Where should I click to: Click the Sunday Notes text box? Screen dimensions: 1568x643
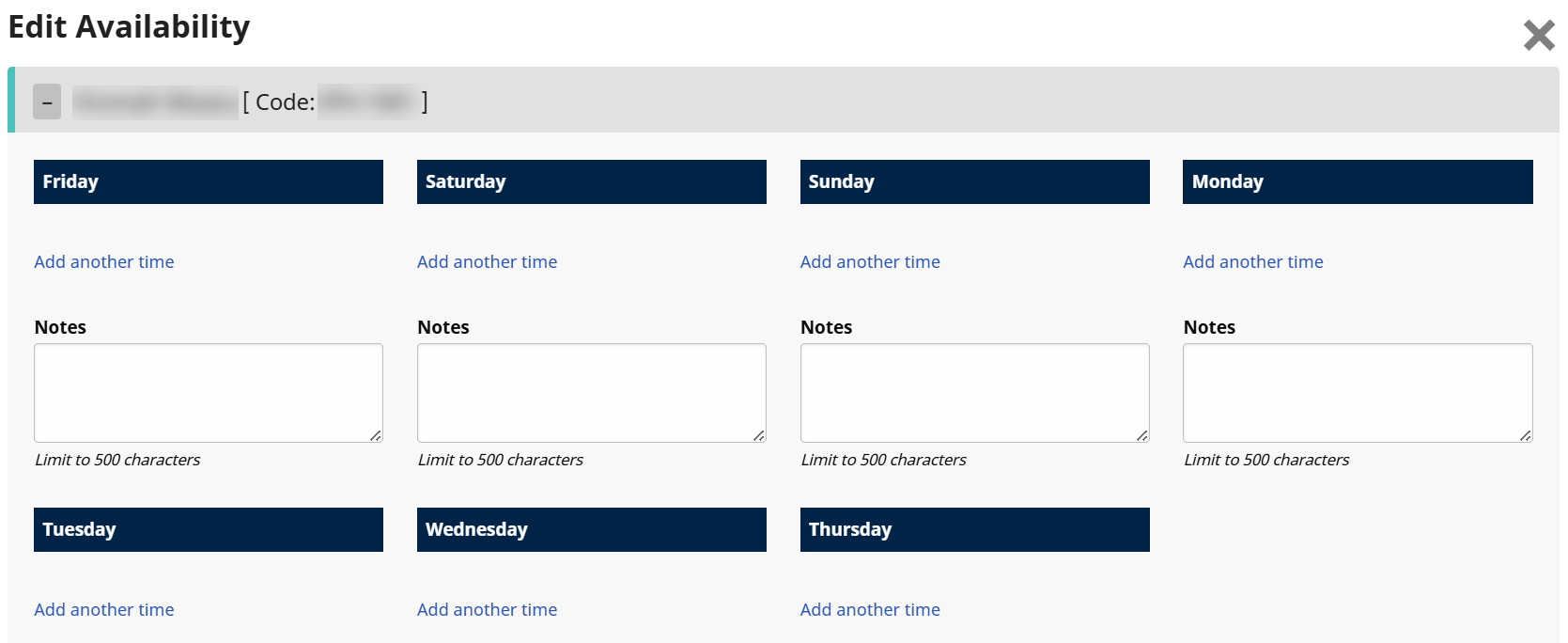974,392
